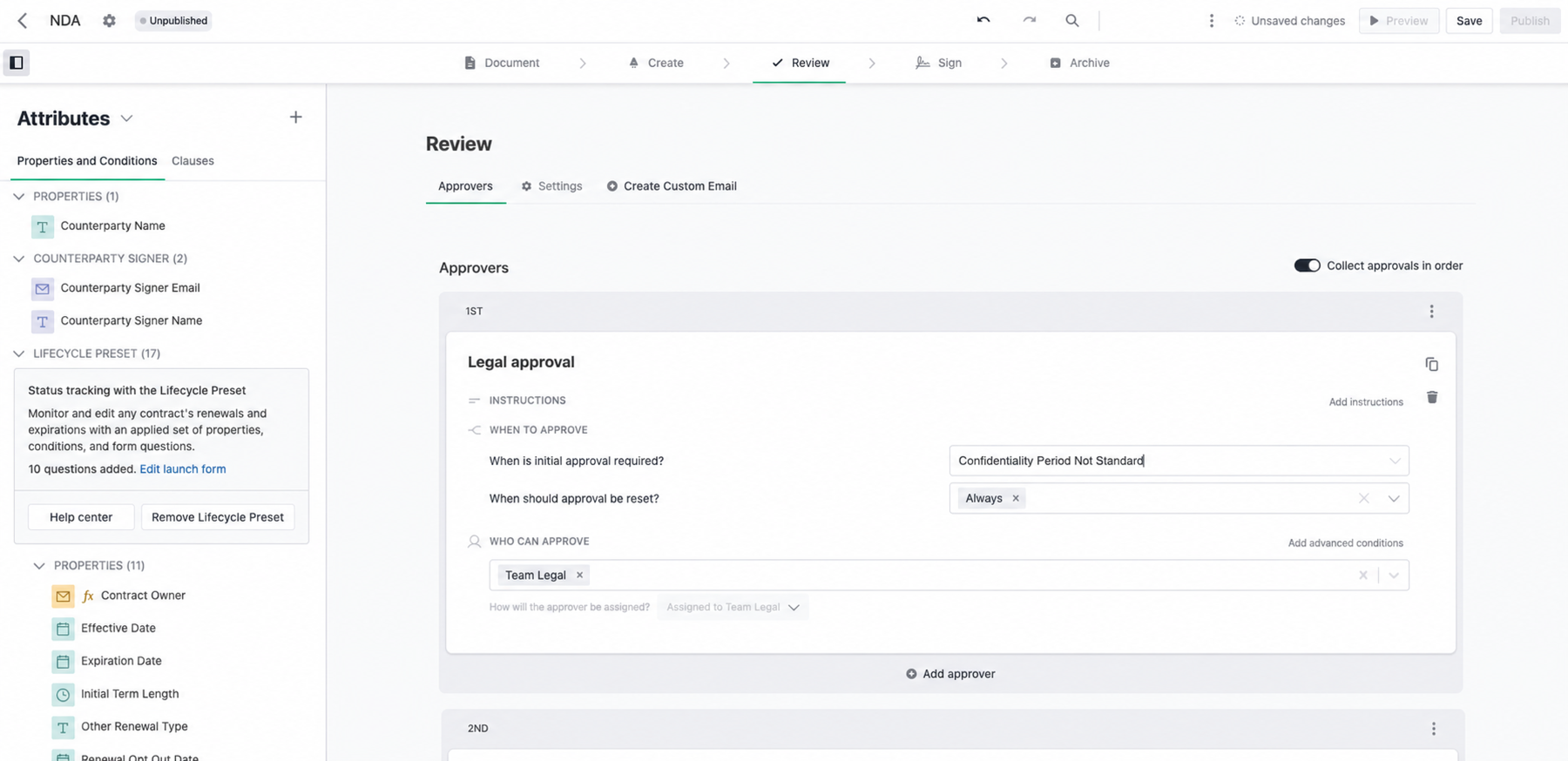Image resolution: width=1568 pixels, height=761 pixels.
Task: Open the initial approval required dropdown
Action: pos(1179,461)
